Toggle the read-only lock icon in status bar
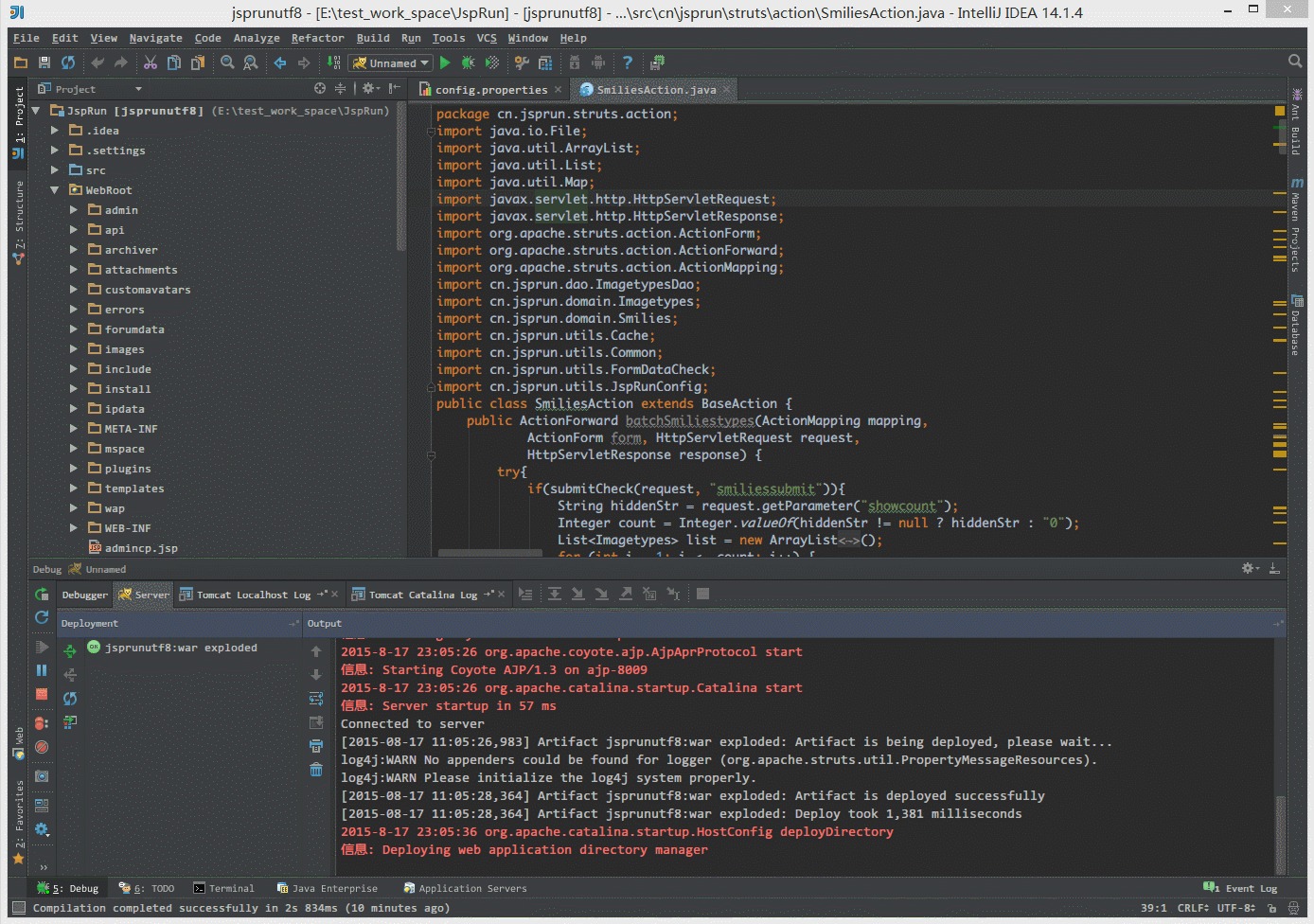The image size is (1314, 924). pos(1271,908)
